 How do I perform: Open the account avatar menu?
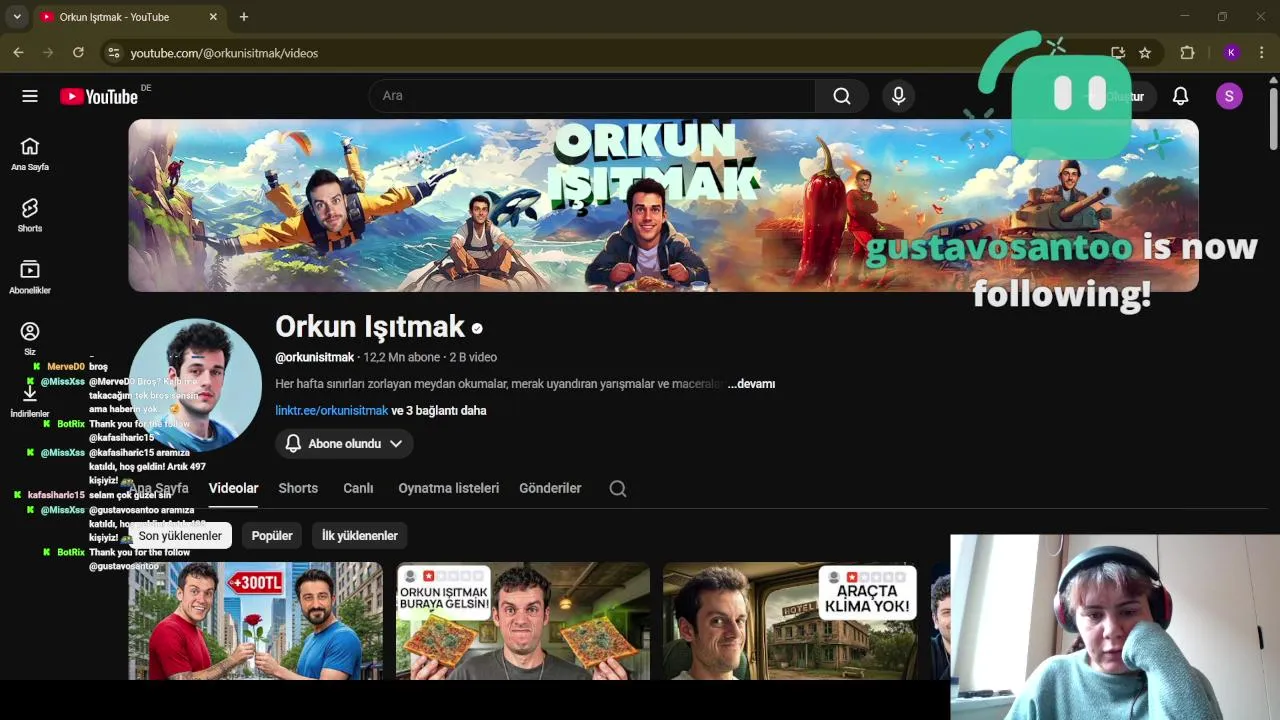1229,96
